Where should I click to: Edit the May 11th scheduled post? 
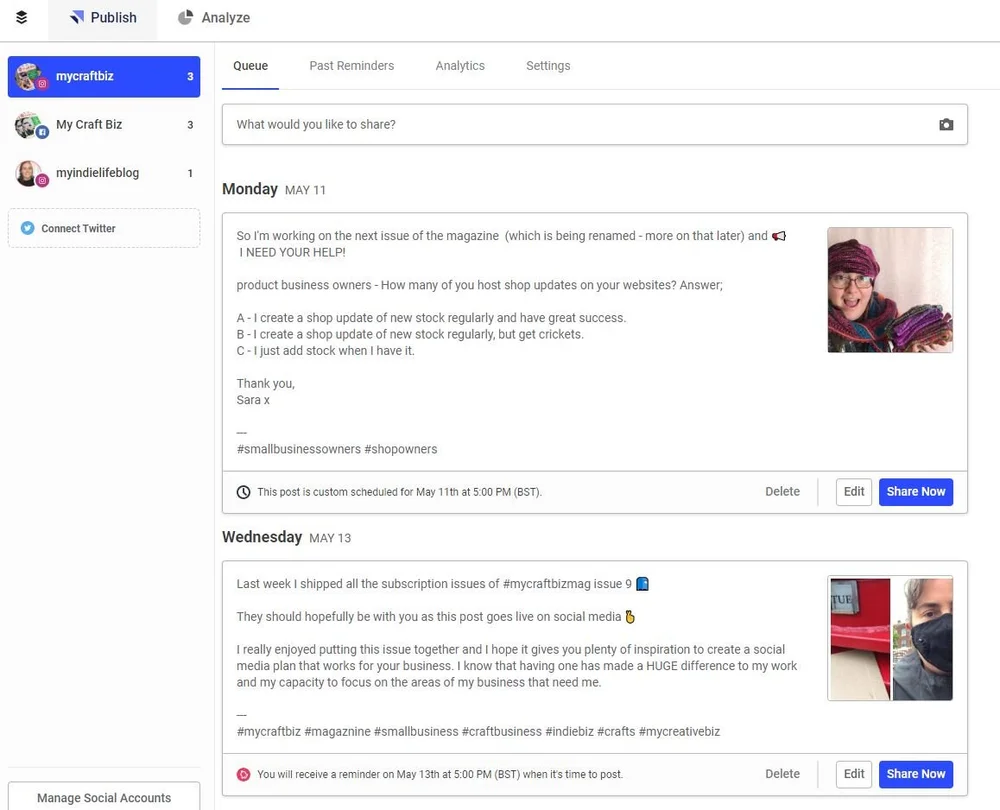point(854,492)
